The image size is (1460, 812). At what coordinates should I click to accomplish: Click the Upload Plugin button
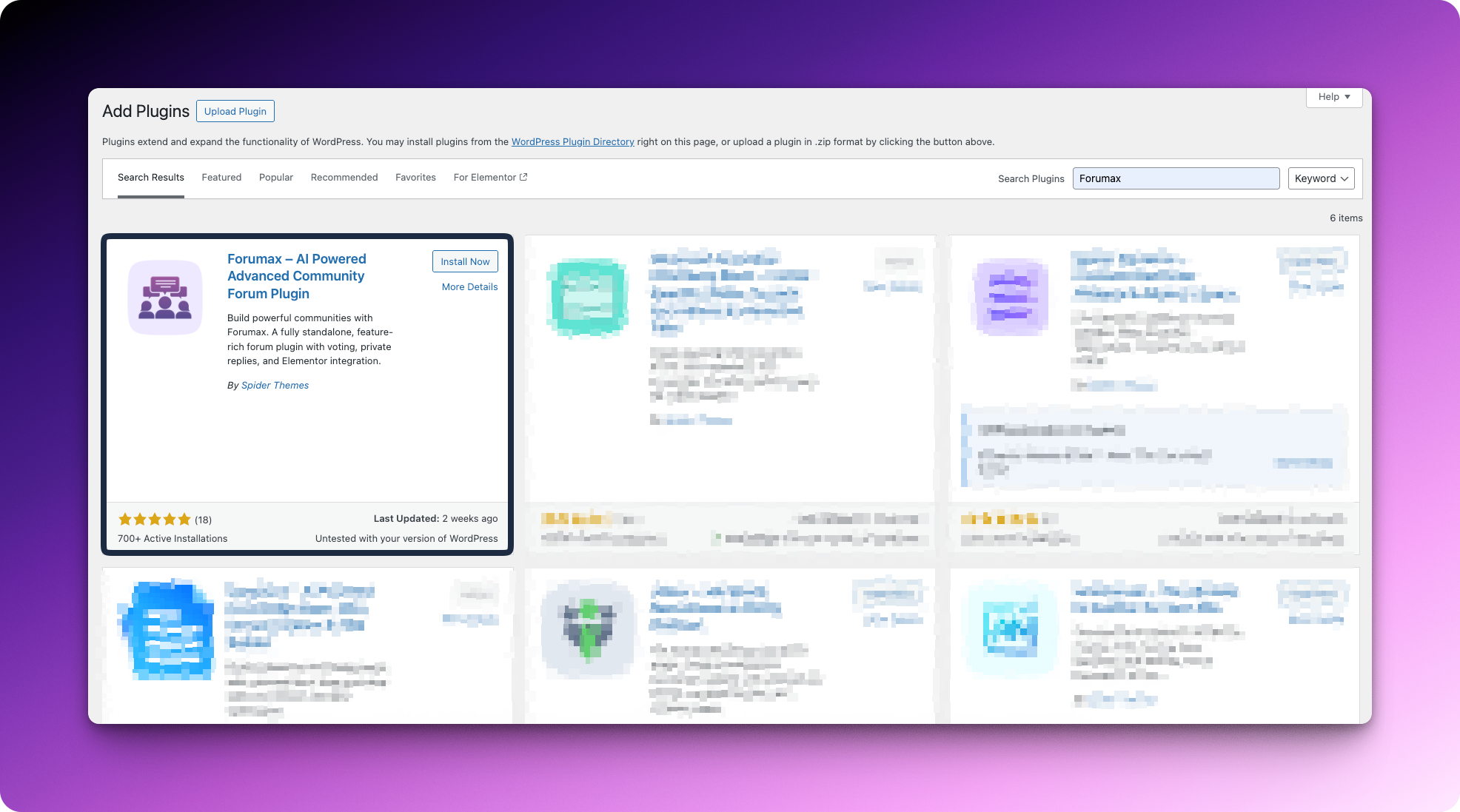pos(235,111)
